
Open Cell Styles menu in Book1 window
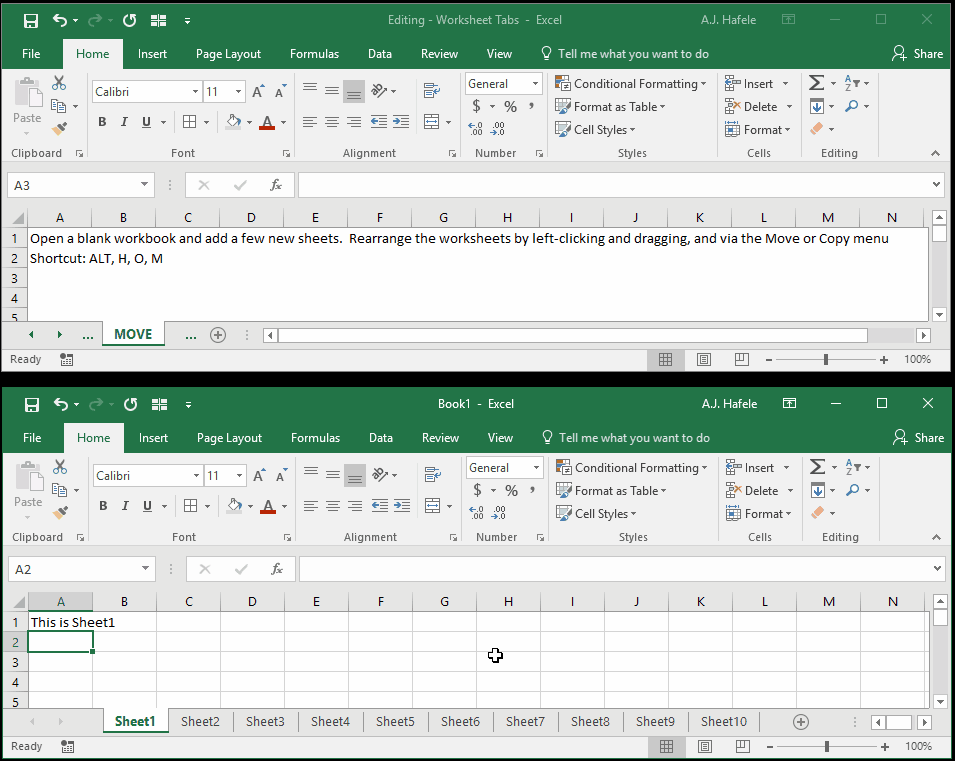coord(596,514)
